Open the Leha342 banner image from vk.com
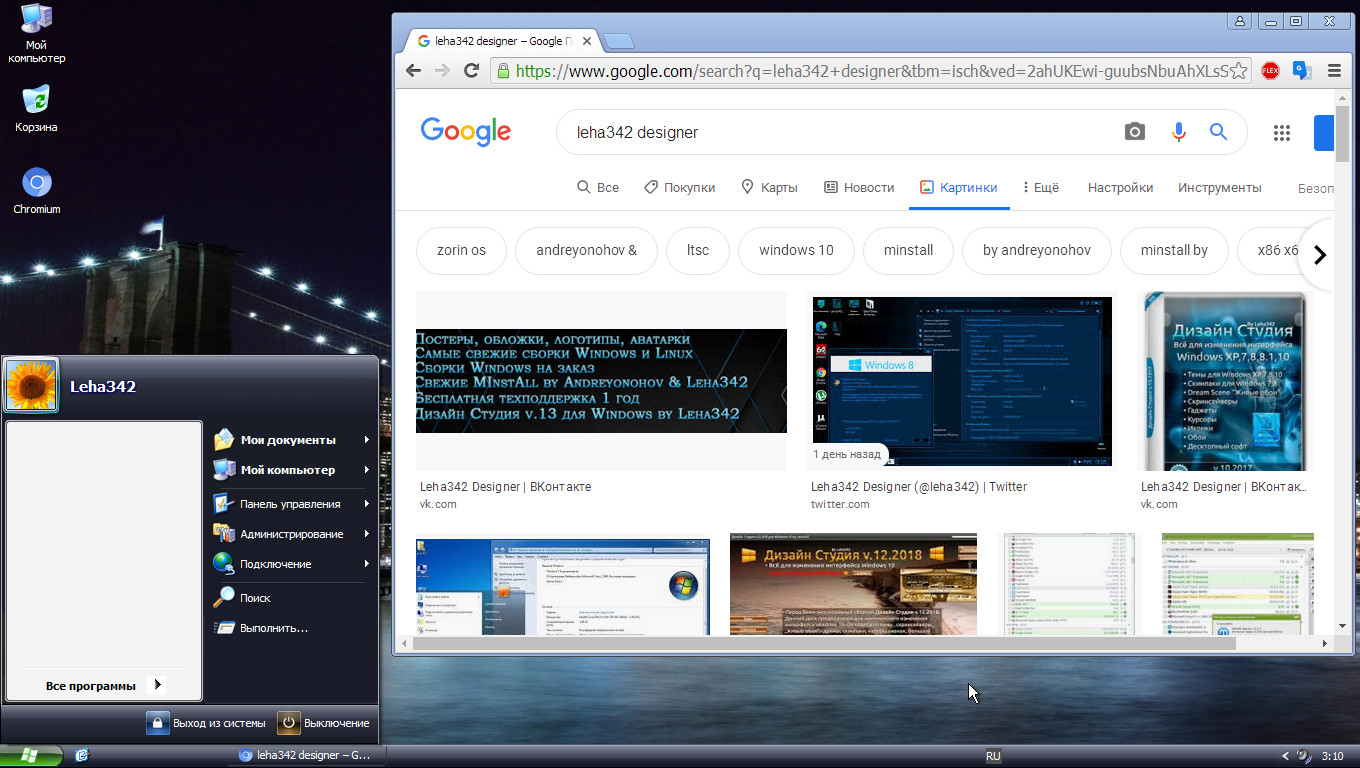1360x768 pixels. pyautogui.click(x=601, y=381)
